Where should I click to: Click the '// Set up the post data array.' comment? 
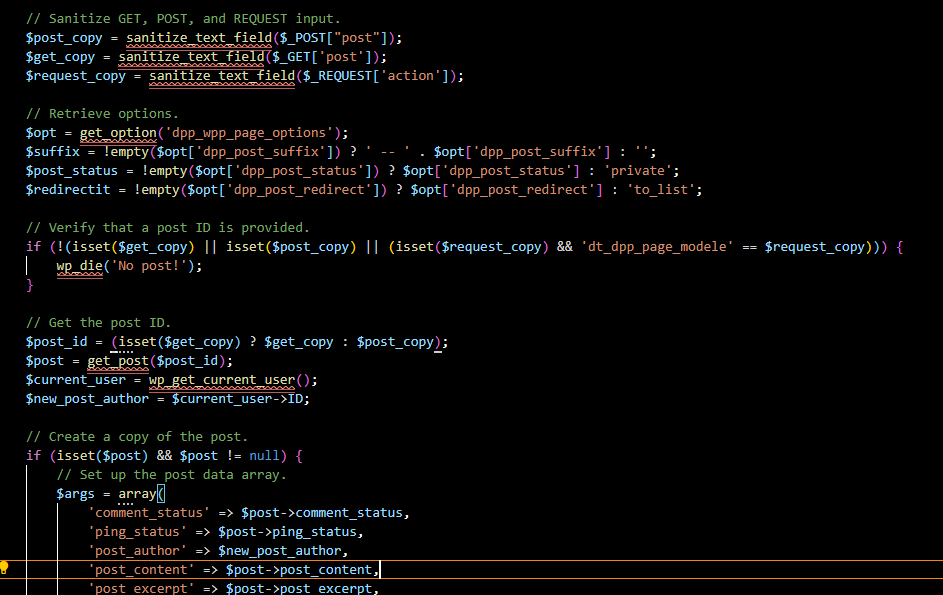coord(171,475)
